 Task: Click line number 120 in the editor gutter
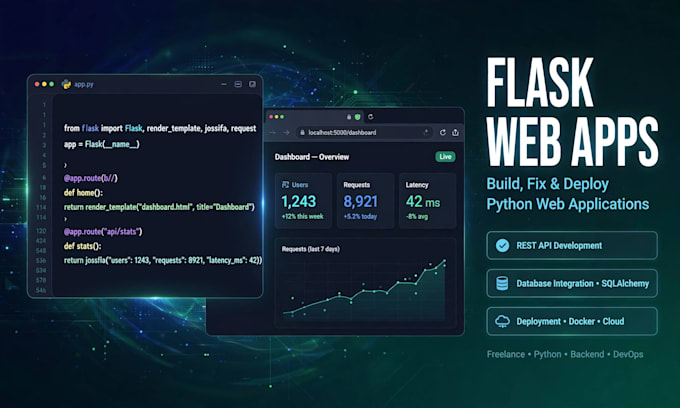coord(41,231)
